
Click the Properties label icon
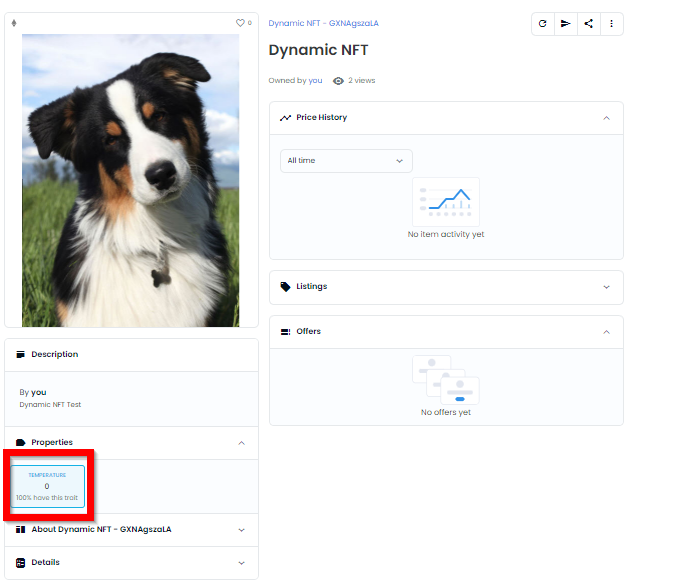pos(20,442)
